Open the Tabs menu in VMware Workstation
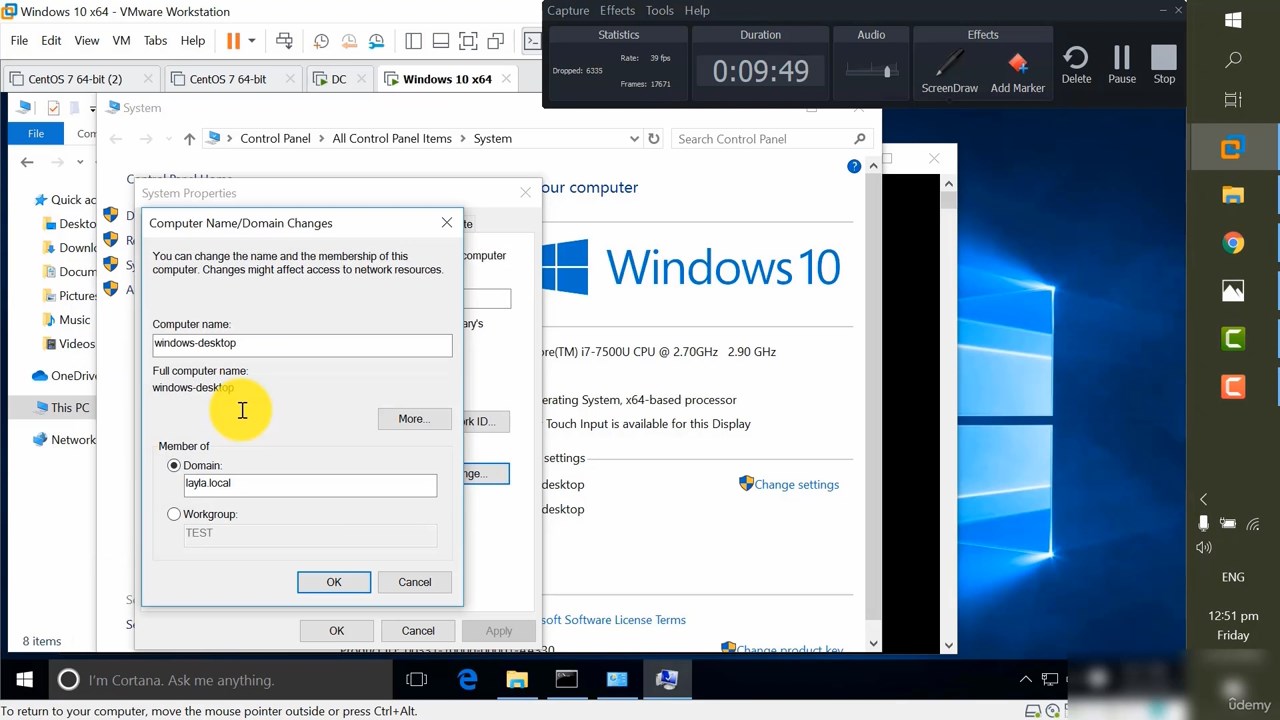 [155, 41]
